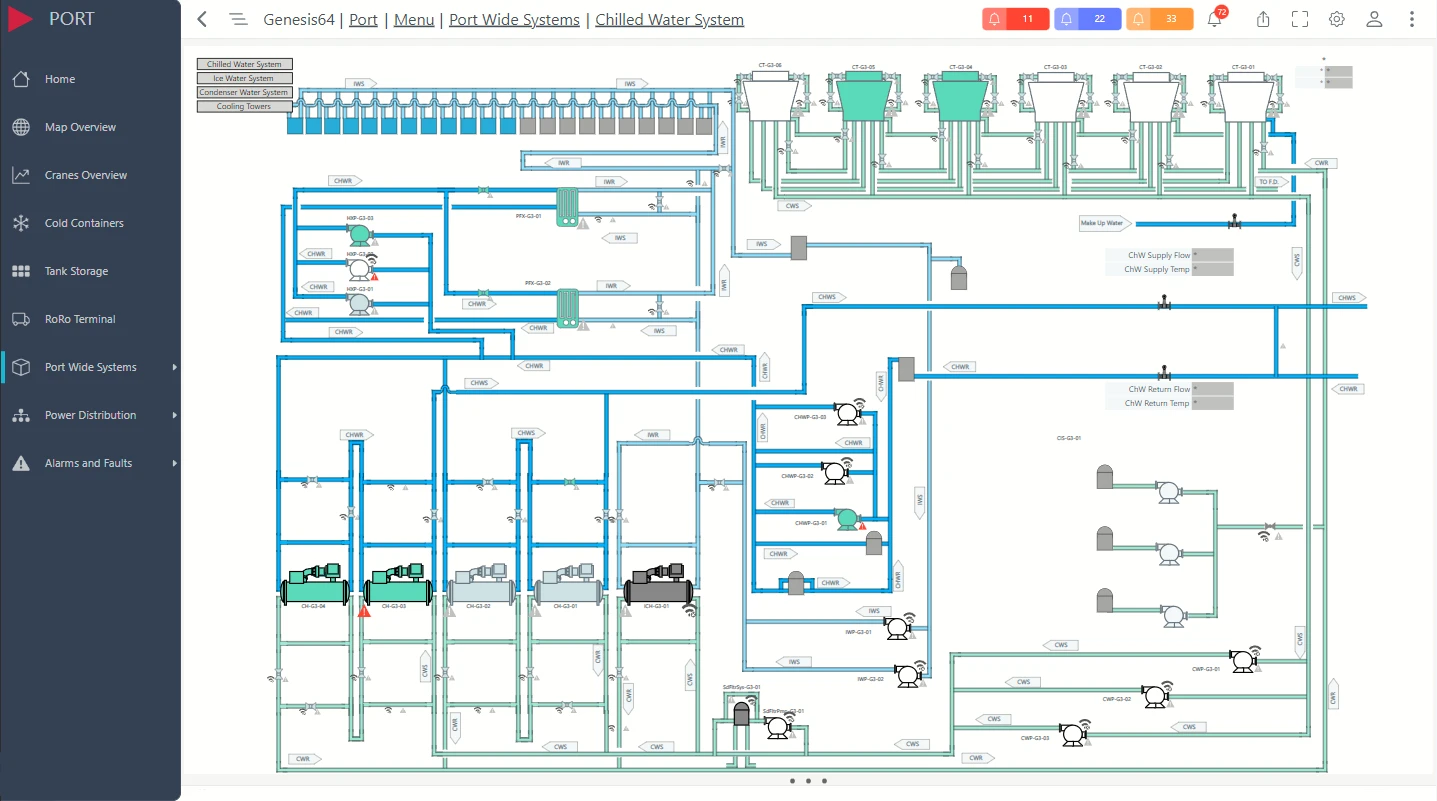The height and width of the screenshot is (801, 1437).
Task: Open Cranes Overview in sidebar
Action: [x=86, y=175]
